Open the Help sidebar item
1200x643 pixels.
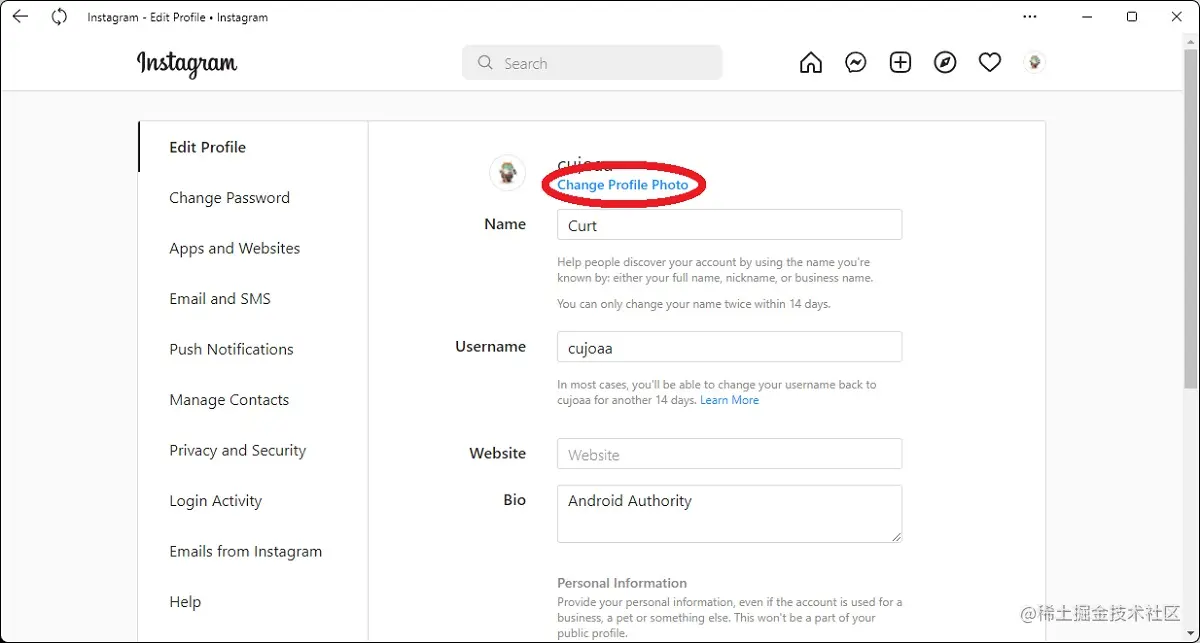(x=185, y=602)
